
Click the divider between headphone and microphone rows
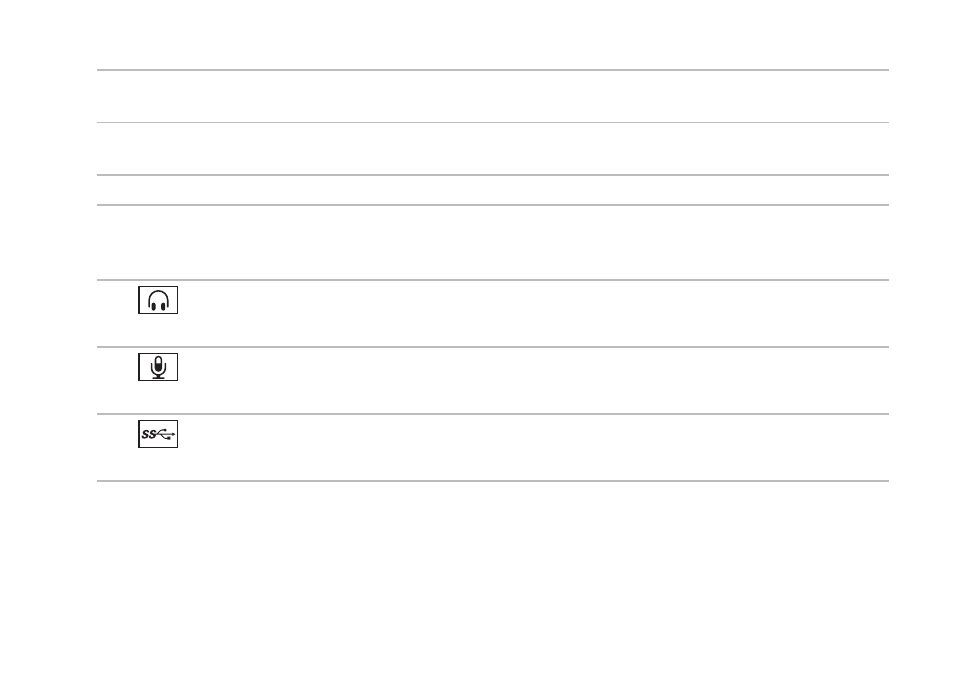click(x=493, y=347)
